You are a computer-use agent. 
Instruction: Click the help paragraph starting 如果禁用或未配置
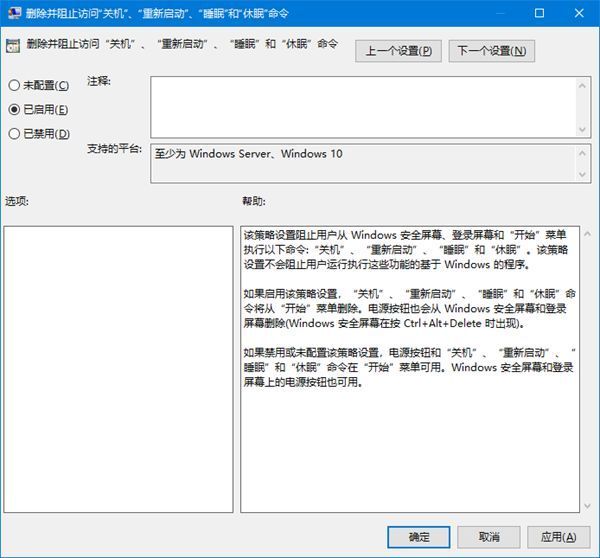pyautogui.click(x=409, y=367)
